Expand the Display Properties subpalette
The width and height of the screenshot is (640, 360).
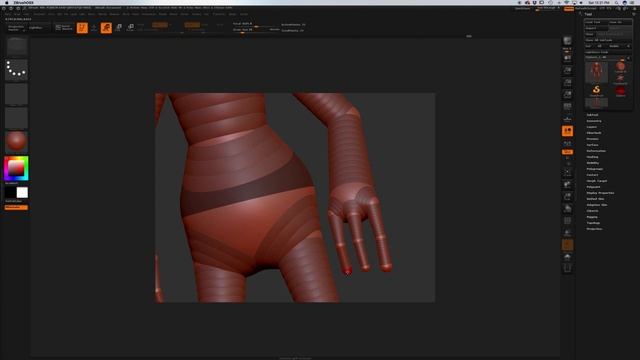pyautogui.click(x=600, y=193)
